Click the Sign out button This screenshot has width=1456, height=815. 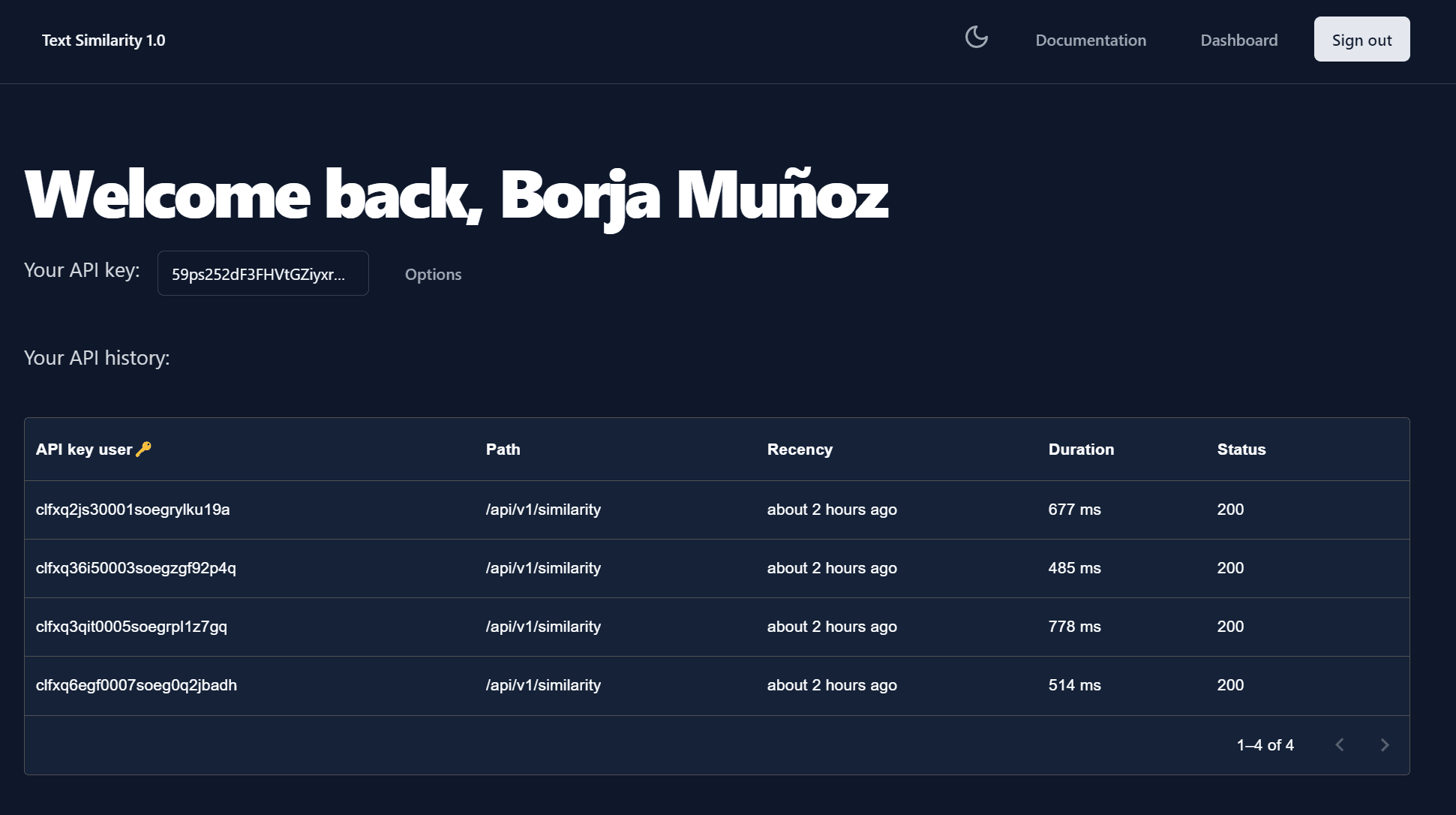tap(1361, 39)
